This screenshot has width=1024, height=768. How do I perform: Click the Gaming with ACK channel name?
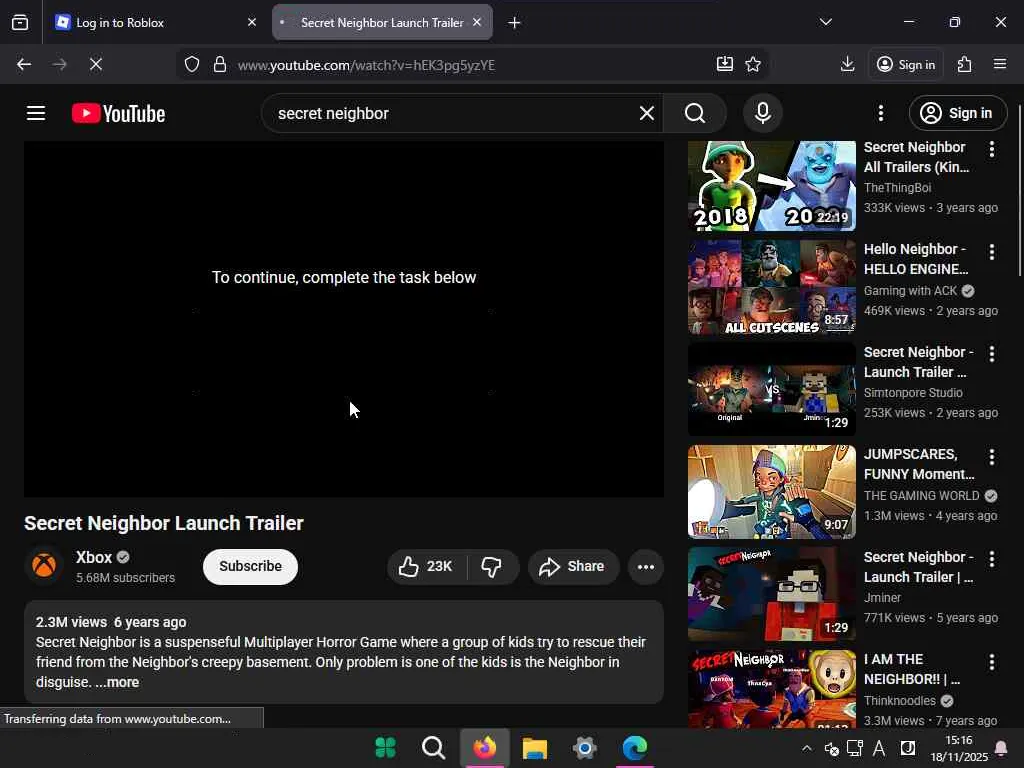[910, 291]
